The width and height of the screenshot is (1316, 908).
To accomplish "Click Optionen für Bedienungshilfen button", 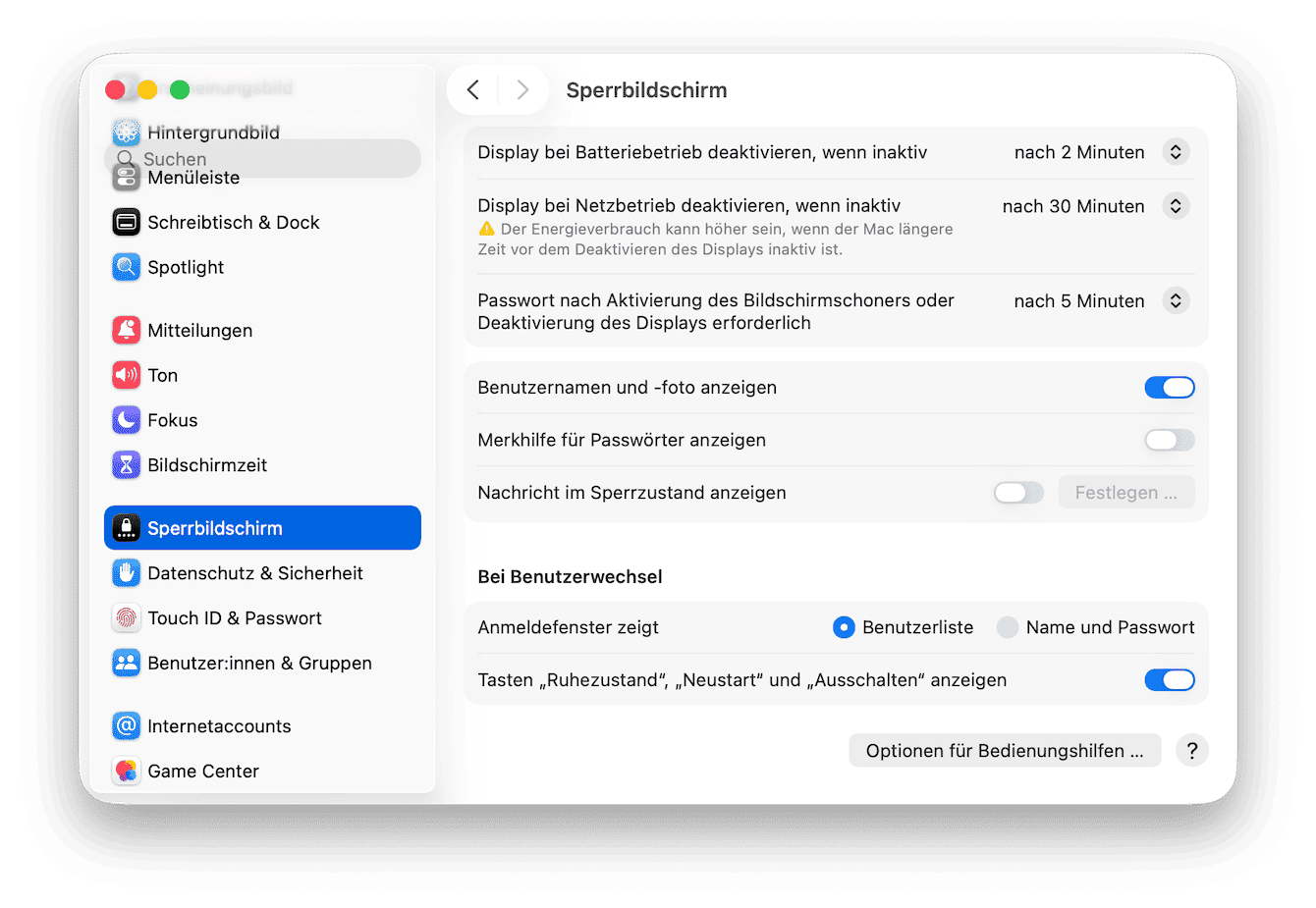I will (1005, 751).
